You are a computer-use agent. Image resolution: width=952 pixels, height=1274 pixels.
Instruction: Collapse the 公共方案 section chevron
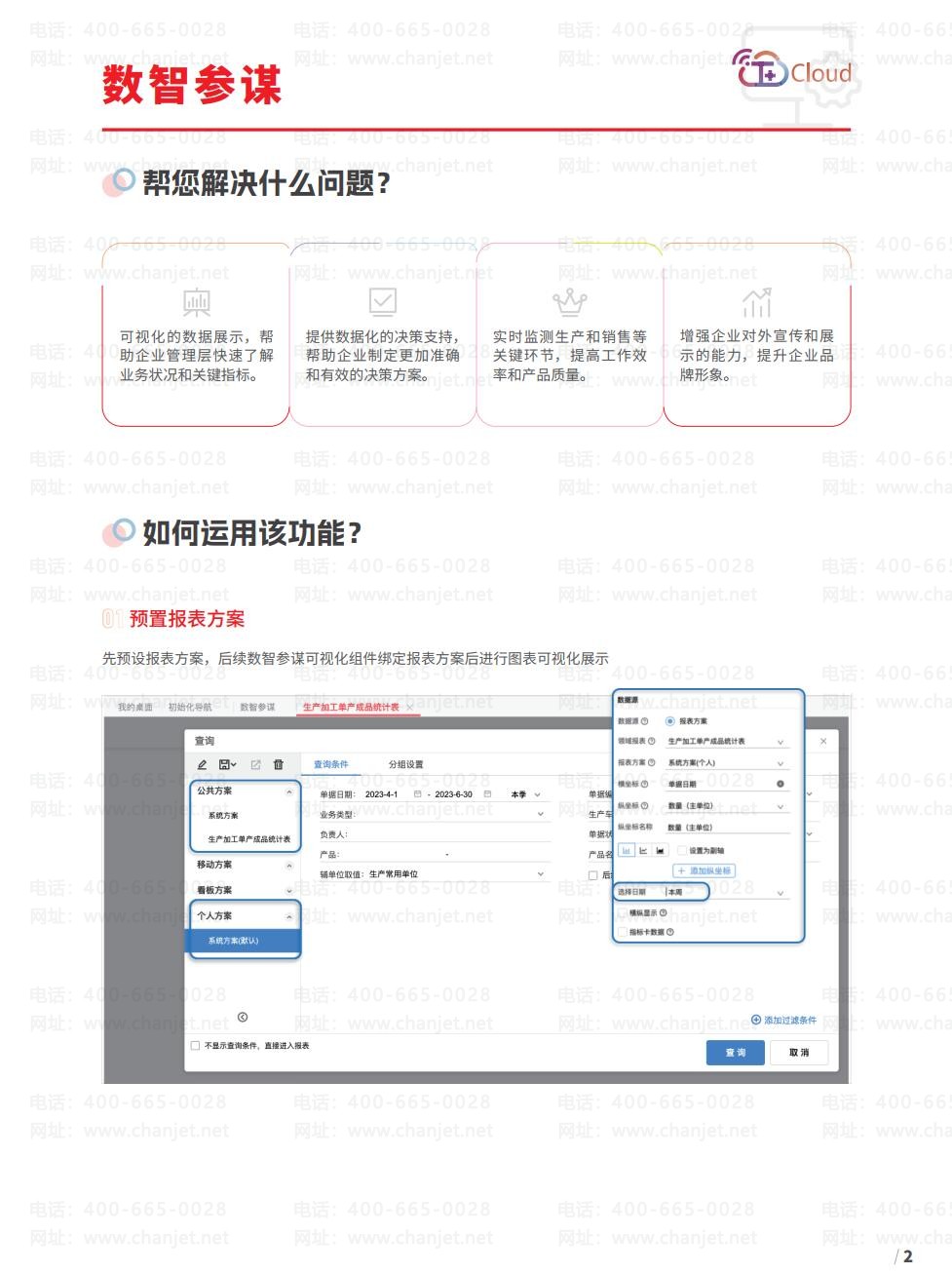(288, 791)
